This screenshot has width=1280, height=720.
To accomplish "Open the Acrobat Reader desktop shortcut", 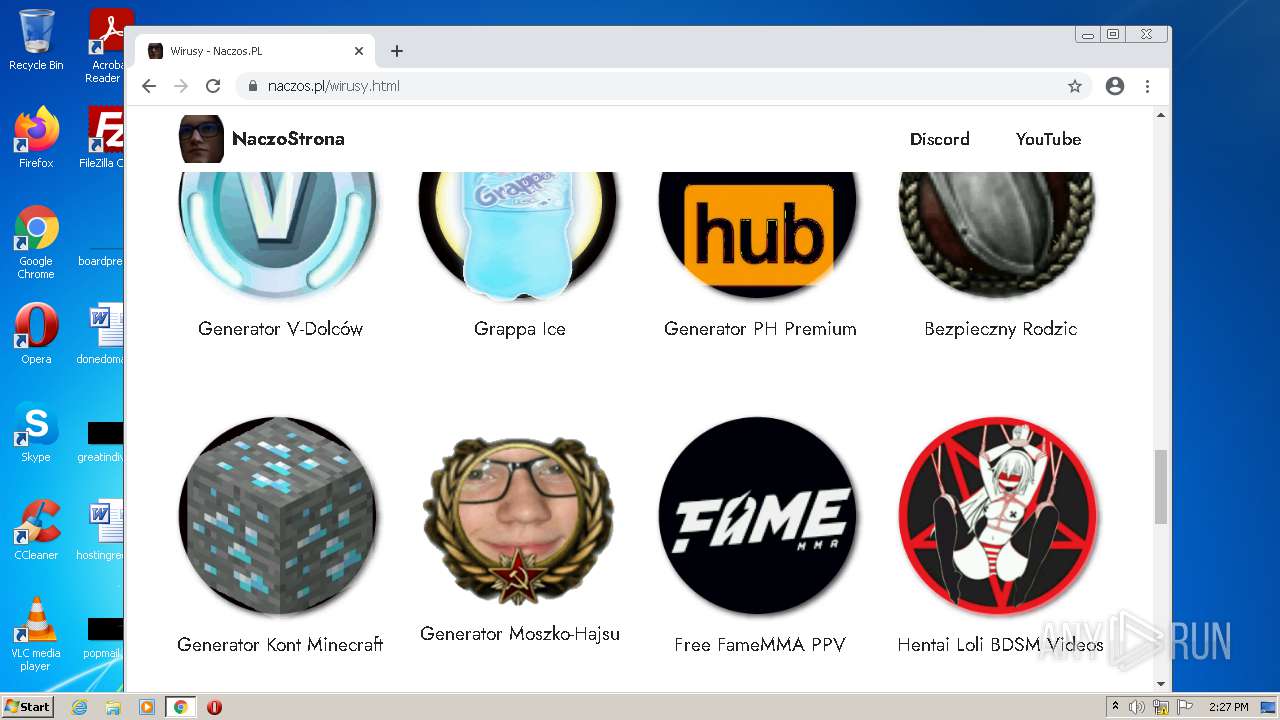I will (104, 46).
